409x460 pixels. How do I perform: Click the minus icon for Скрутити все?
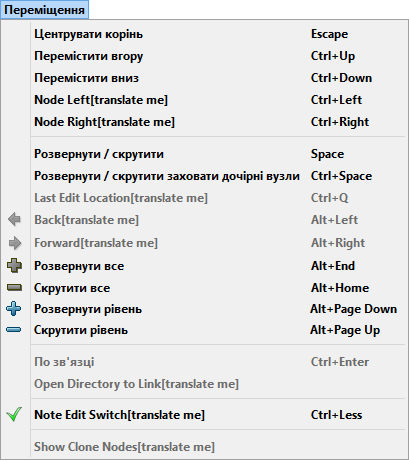click(14, 288)
